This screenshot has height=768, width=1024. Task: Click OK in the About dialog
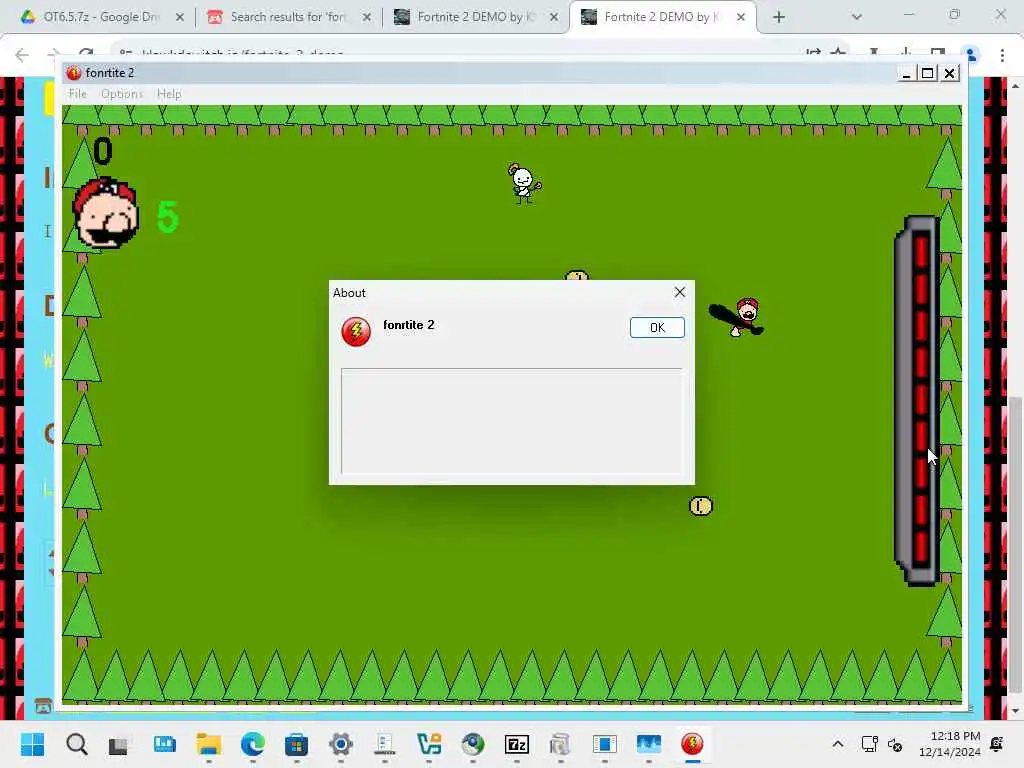pos(657,327)
